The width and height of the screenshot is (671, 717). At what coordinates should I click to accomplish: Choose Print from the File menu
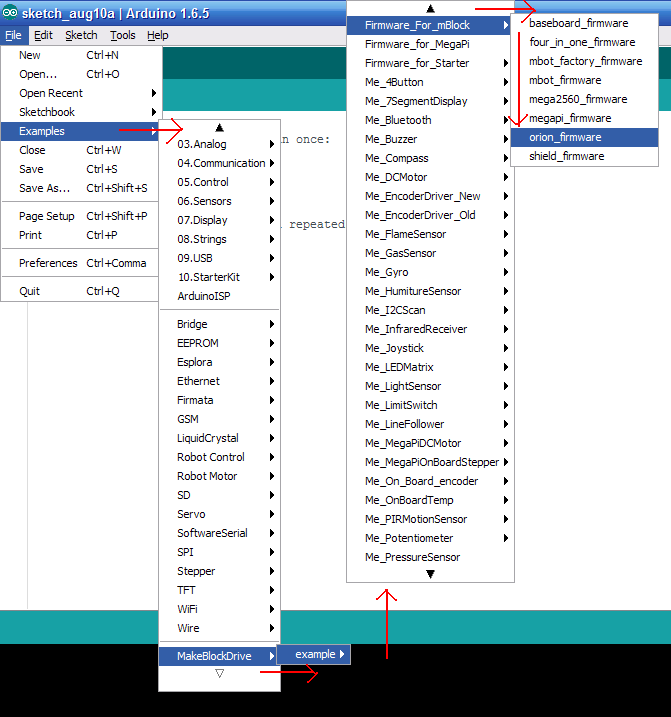click(x=80, y=235)
